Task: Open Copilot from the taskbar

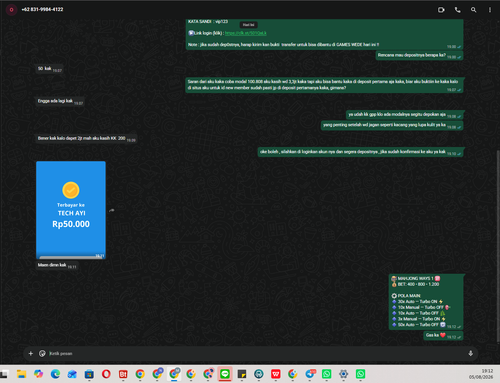Action: point(38,374)
